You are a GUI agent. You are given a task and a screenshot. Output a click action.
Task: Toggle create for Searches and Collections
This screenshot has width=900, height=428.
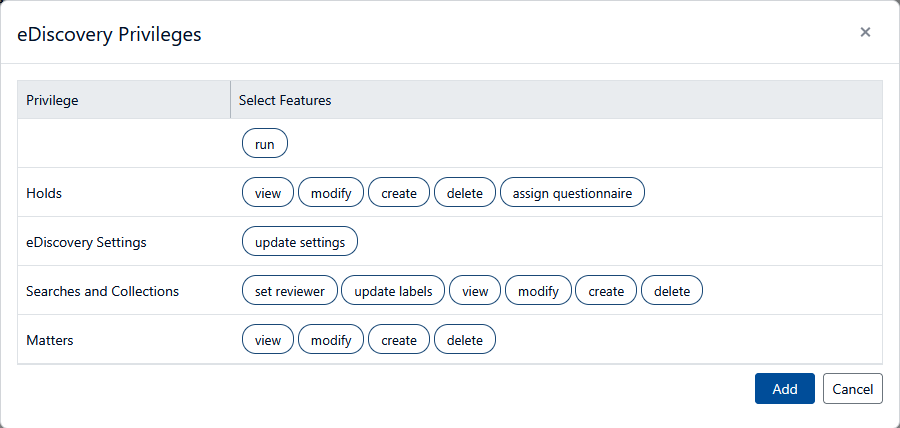[606, 291]
